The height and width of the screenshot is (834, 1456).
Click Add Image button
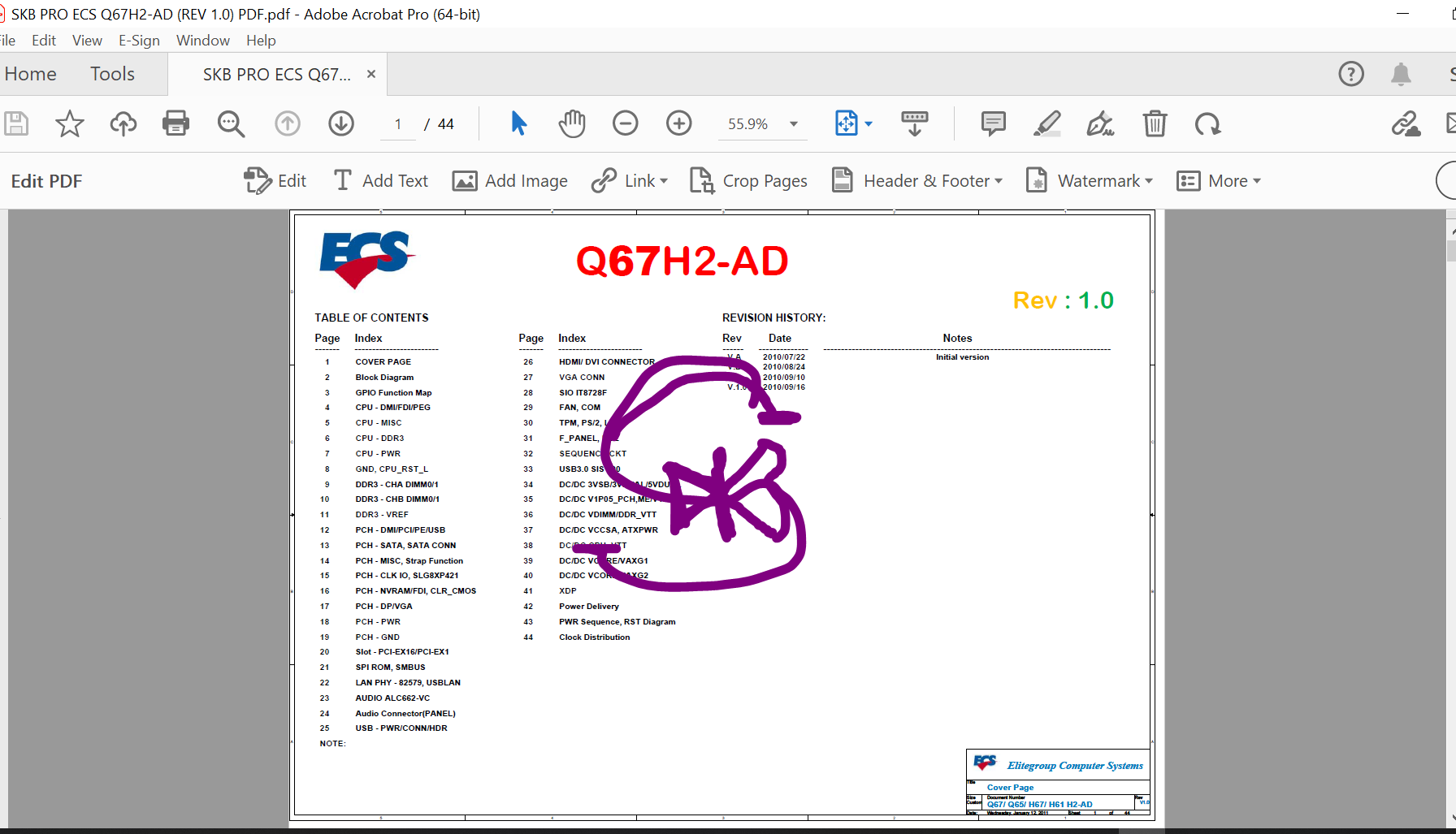pos(510,180)
